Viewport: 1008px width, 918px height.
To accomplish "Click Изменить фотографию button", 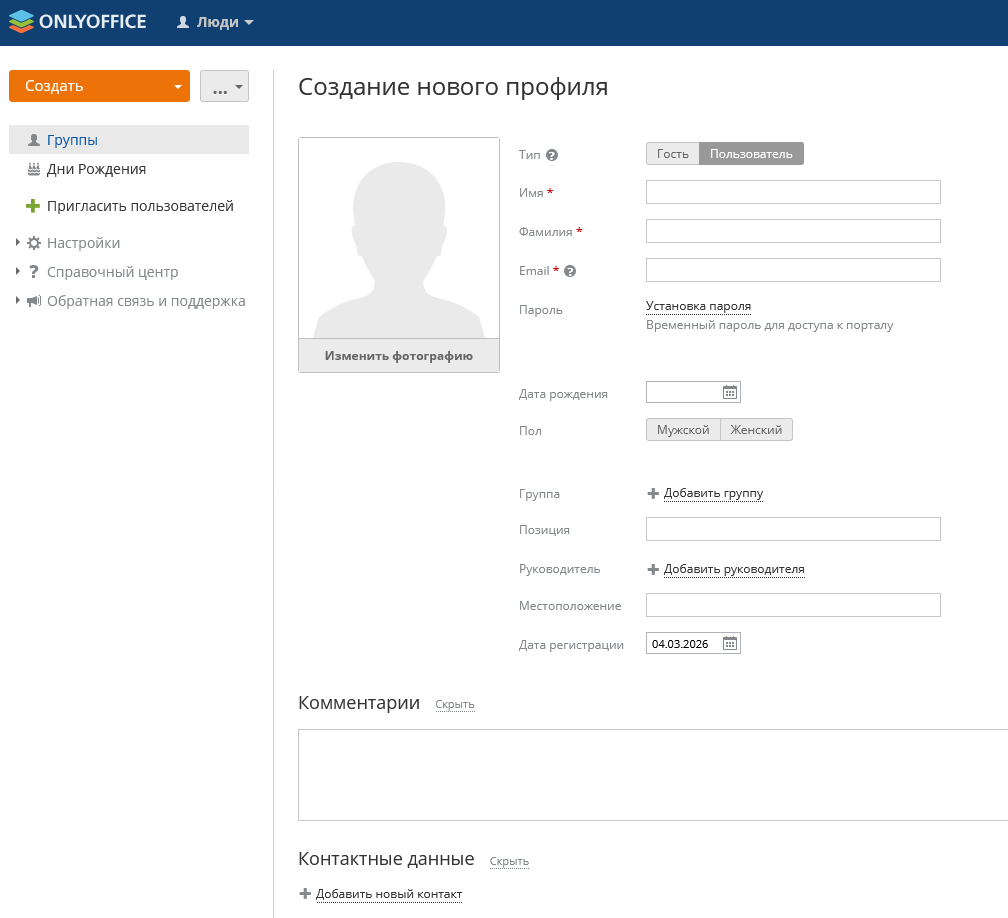I will (x=398, y=355).
